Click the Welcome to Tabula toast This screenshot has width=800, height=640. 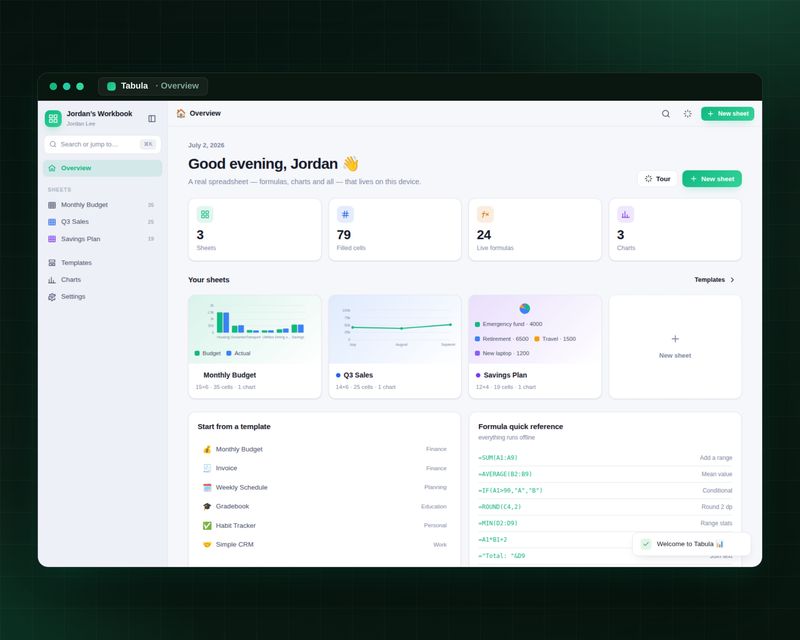pos(691,544)
